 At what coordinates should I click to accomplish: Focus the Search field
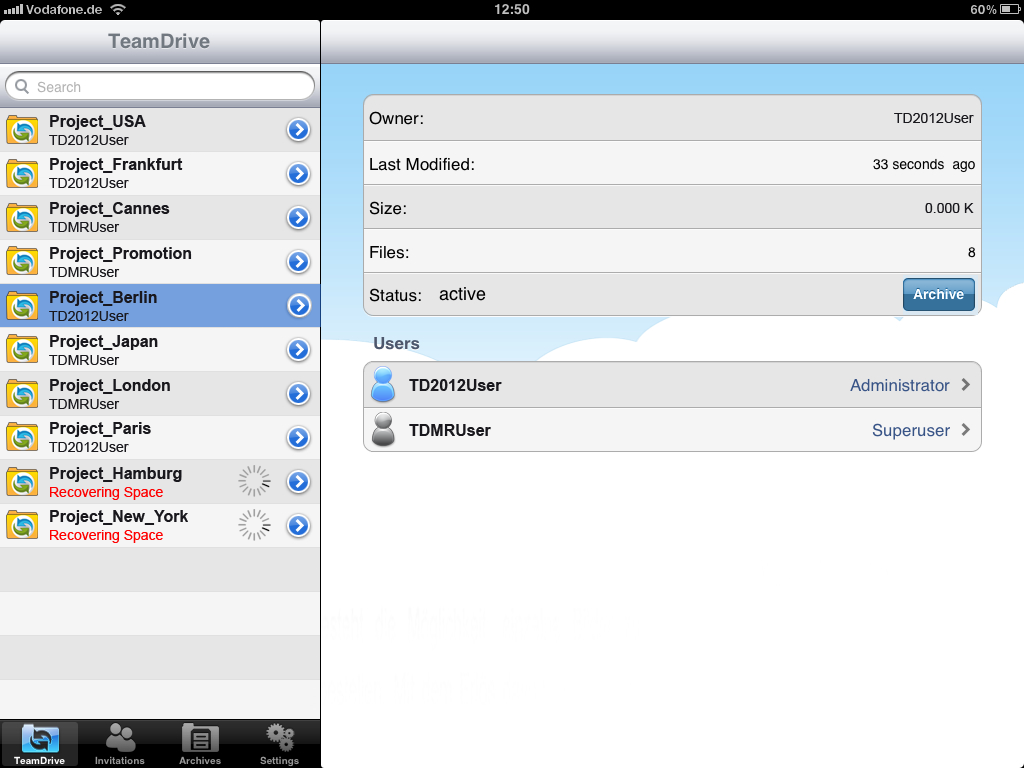[160, 86]
